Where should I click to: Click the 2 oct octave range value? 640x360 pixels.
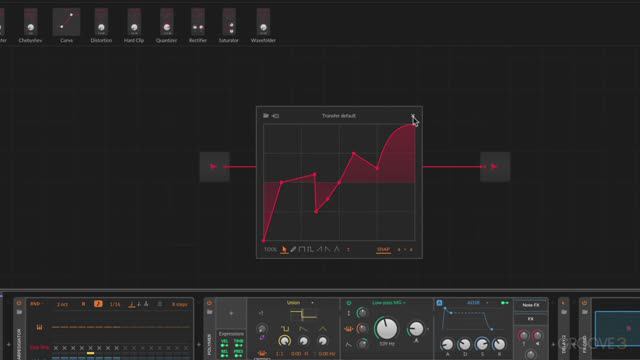(x=62, y=304)
